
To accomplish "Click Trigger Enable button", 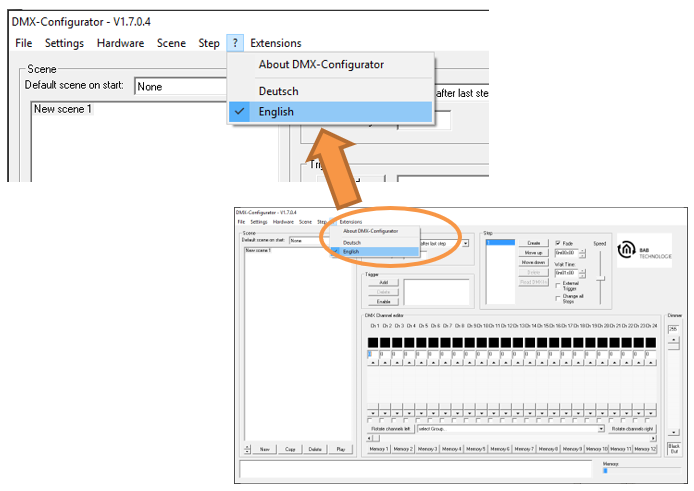I will 383,302.
